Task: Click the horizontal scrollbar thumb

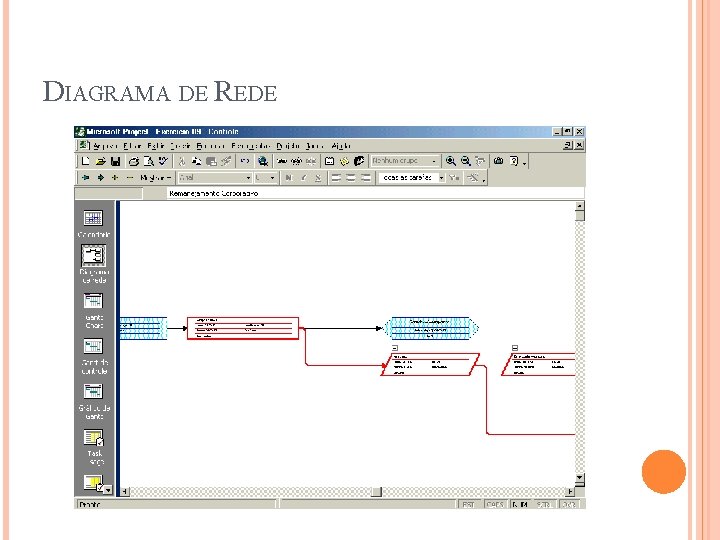Action: pos(377,492)
